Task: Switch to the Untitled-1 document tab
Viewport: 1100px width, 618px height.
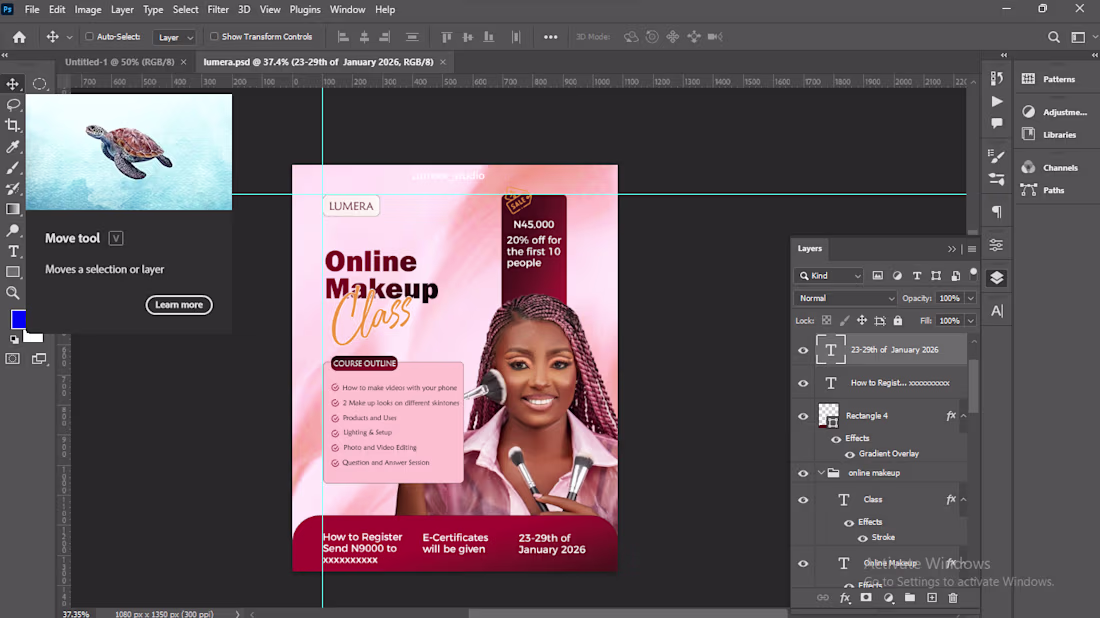Action: [x=119, y=62]
